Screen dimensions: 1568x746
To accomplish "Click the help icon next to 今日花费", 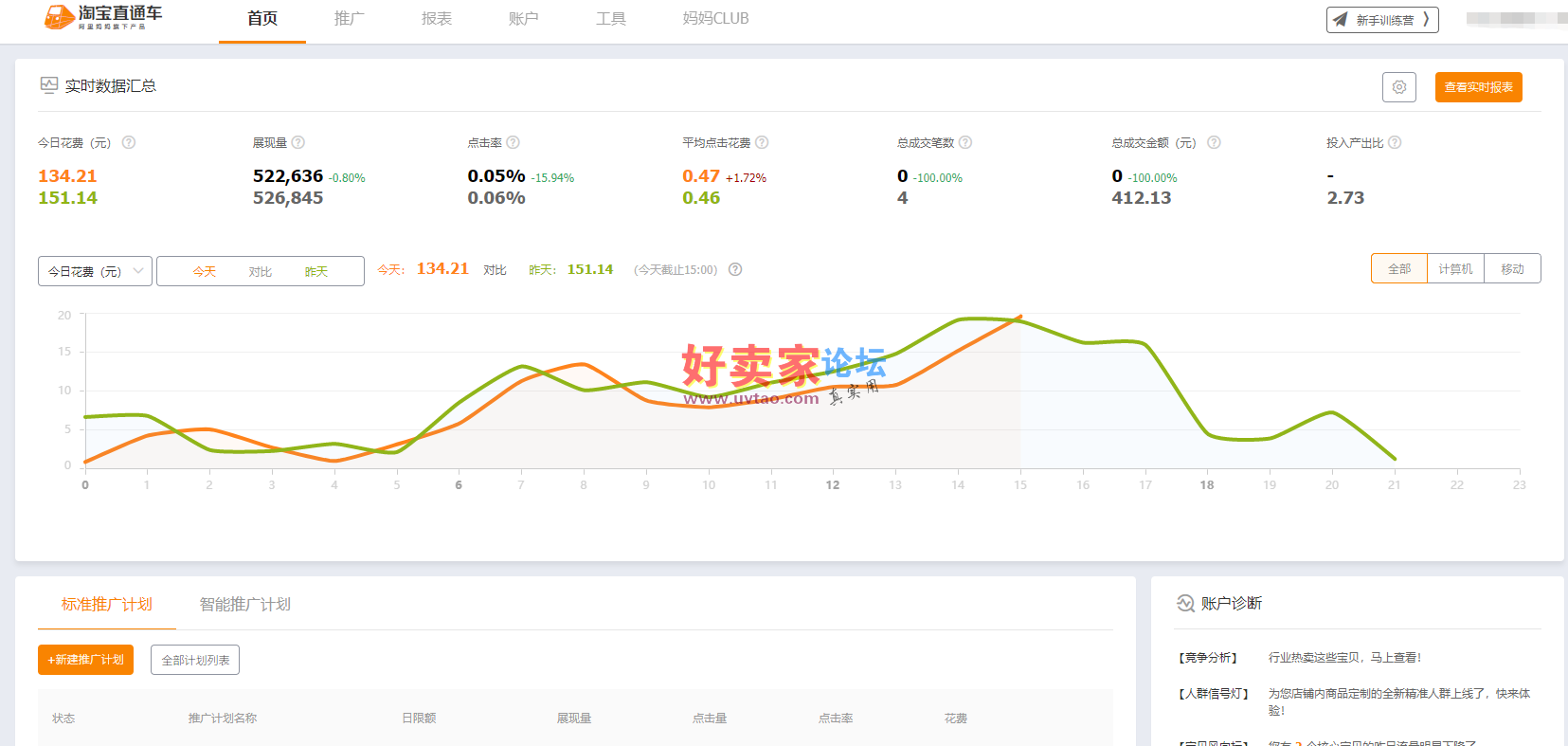I will pyautogui.click(x=129, y=142).
